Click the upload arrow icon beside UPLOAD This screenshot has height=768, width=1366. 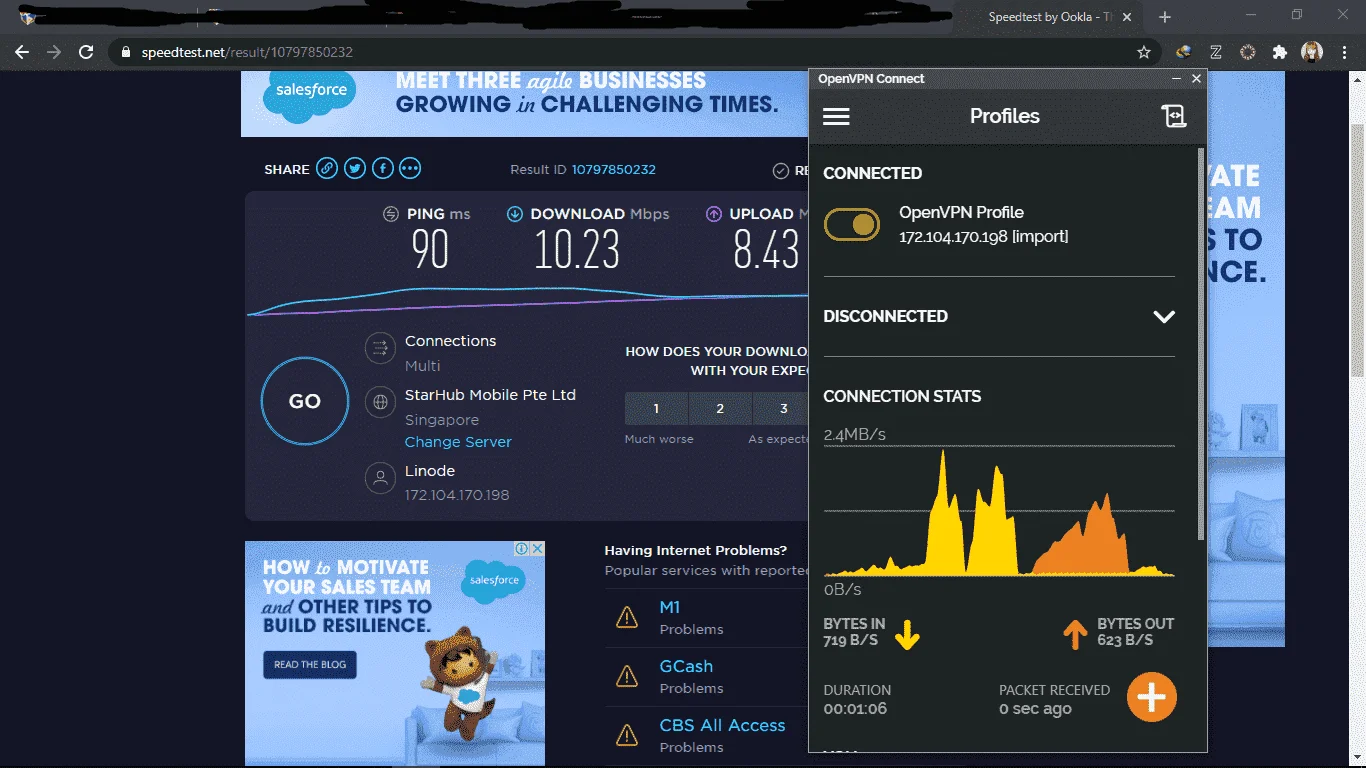[x=714, y=214]
